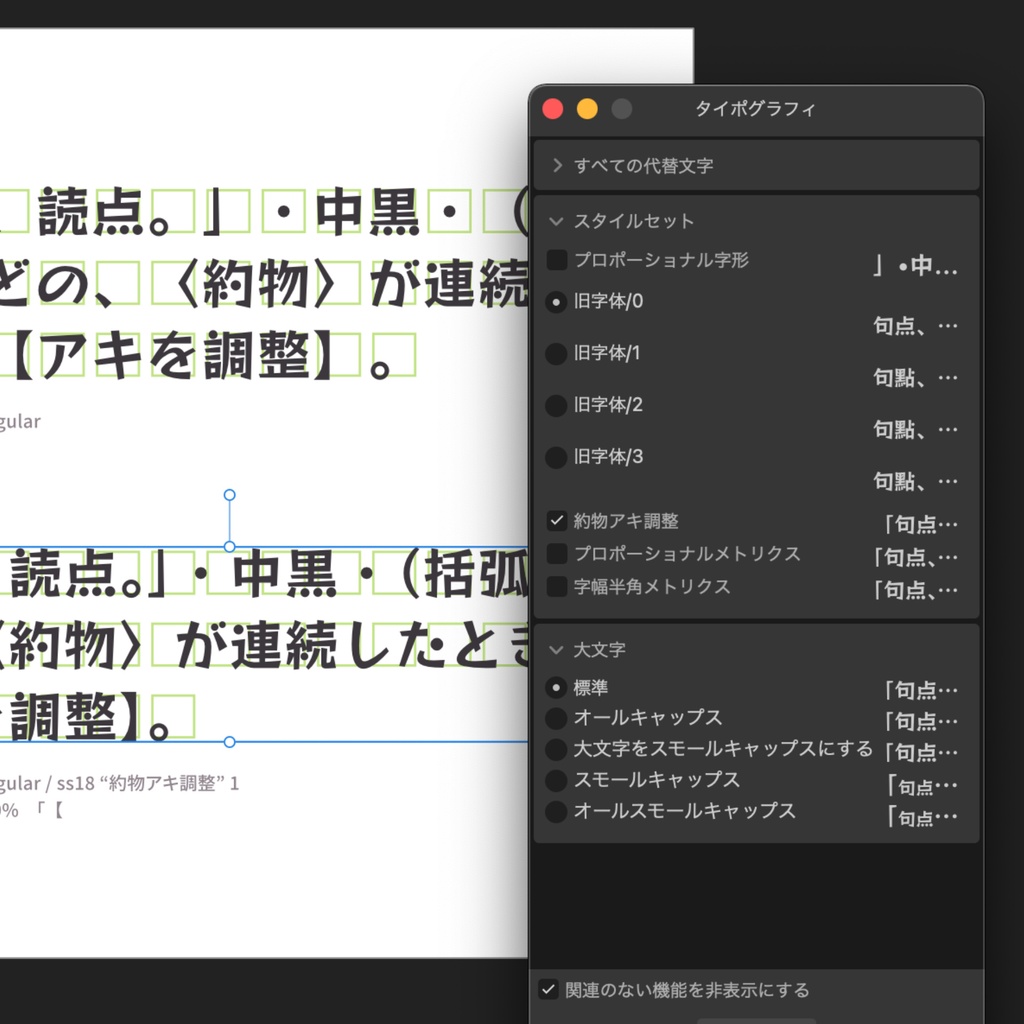Choose the 旧字体/2 style set
The width and height of the screenshot is (1024, 1024).
click(556, 405)
